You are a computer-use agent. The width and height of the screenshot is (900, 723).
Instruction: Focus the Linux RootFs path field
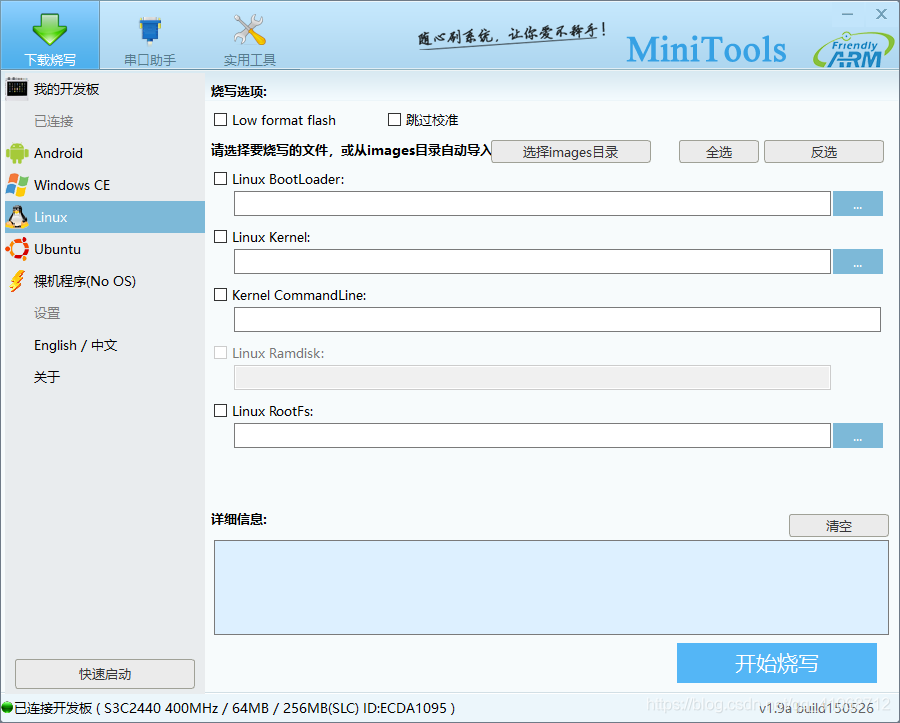(x=532, y=436)
